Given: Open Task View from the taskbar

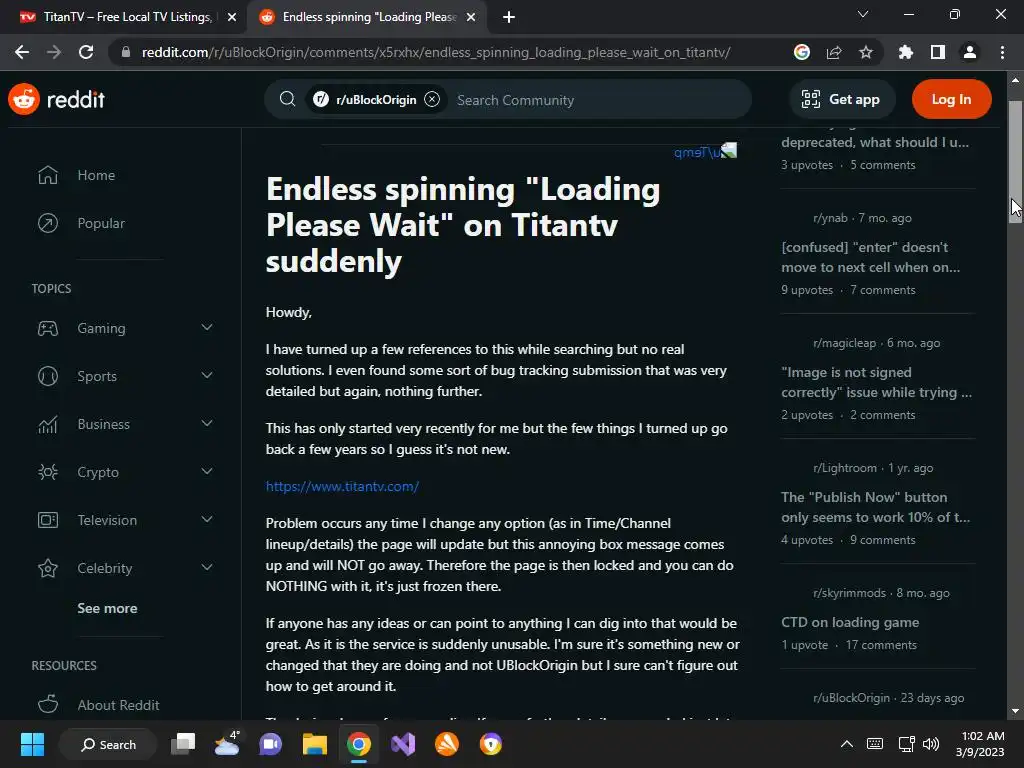Looking at the screenshot, I should pyautogui.click(x=183, y=744).
